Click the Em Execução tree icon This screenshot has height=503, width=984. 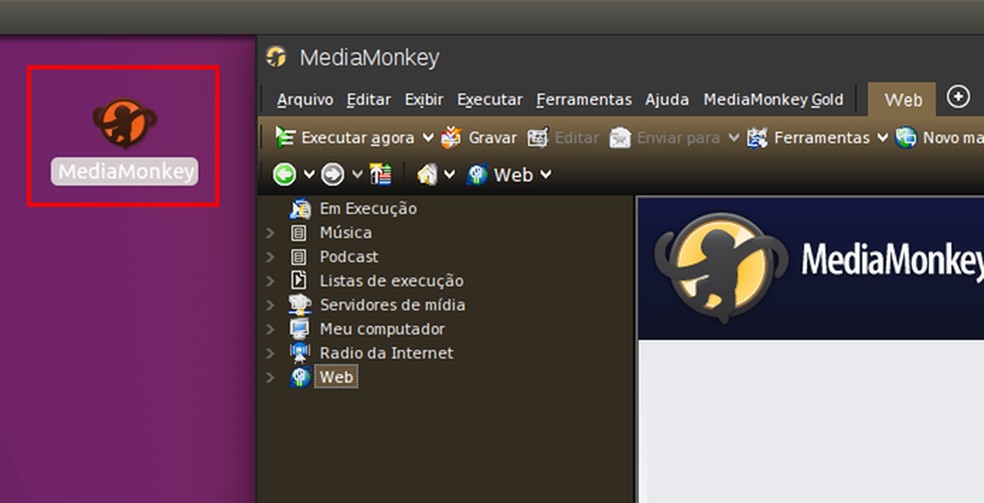[x=300, y=208]
